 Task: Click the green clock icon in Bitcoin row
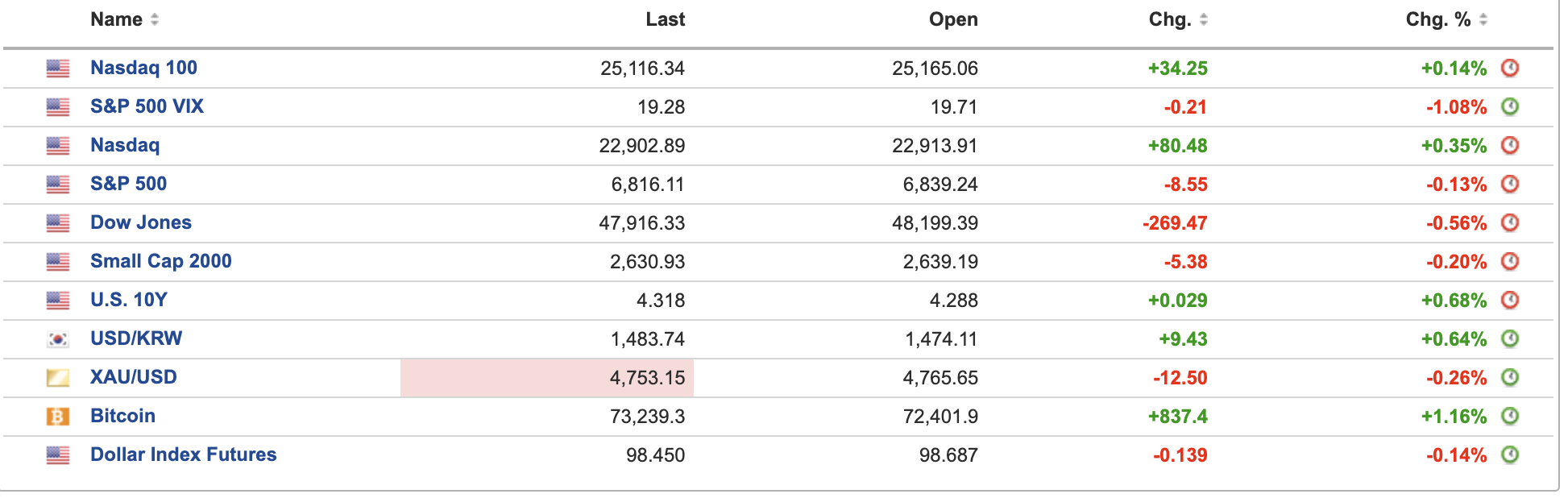point(1510,416)
